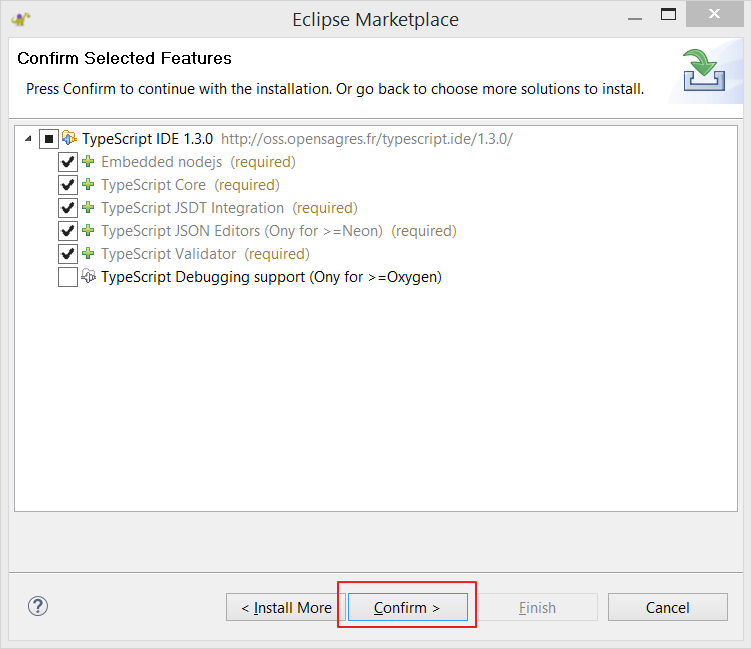Image resolution: width=752 pixels, height=649 pixels.
Task: Select TypeScript JSON Editors (Ony for >=Neon) text
Action: pos(242,231)
